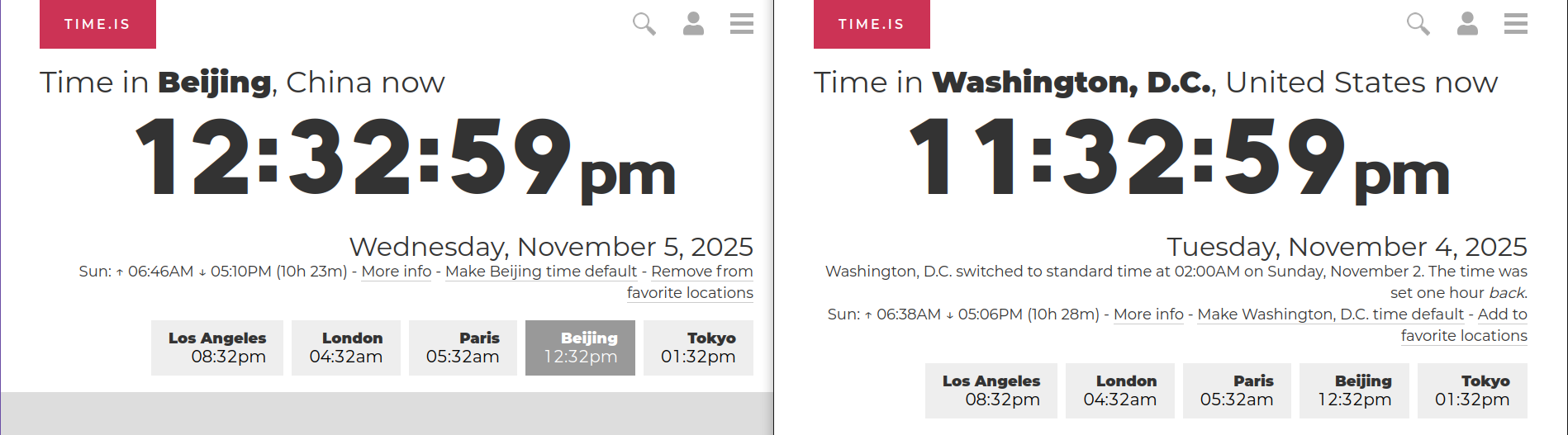
Task: Open the user account icon in Washington pane
Action: [x=1467, y=24]
